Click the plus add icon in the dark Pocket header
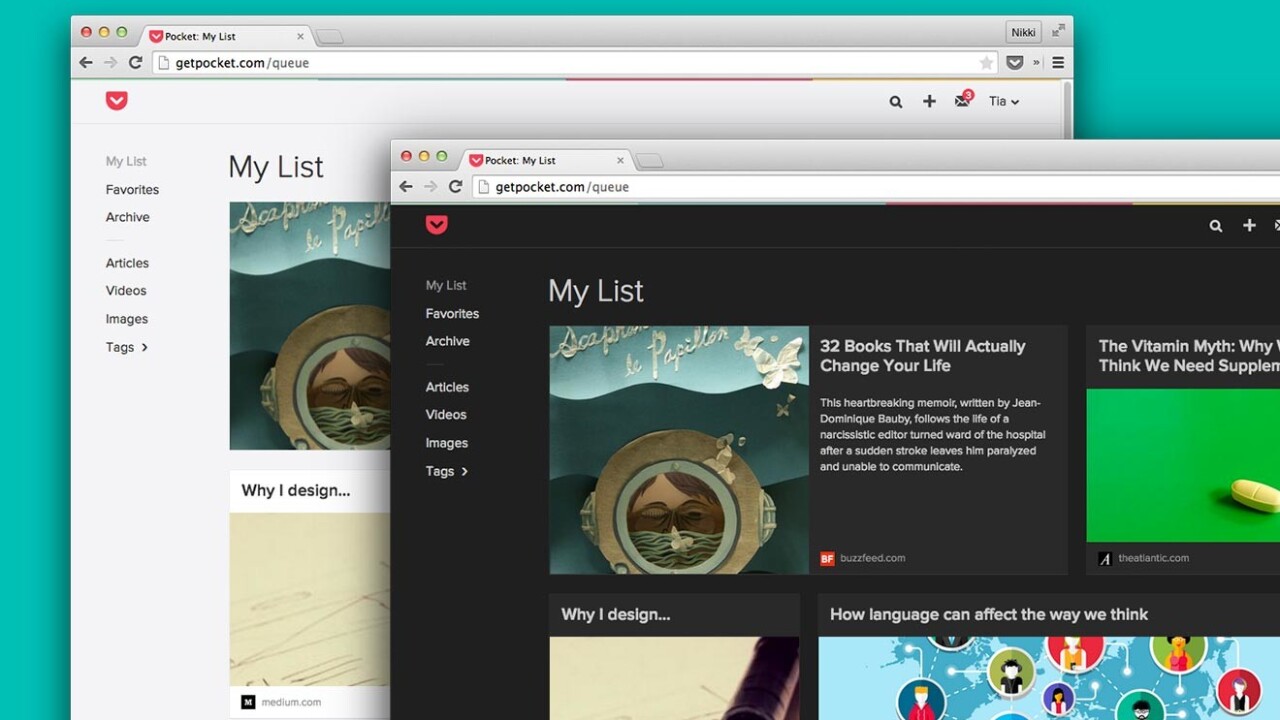1280x720 pixels. pyautogui.click(x=1249, y=226)
